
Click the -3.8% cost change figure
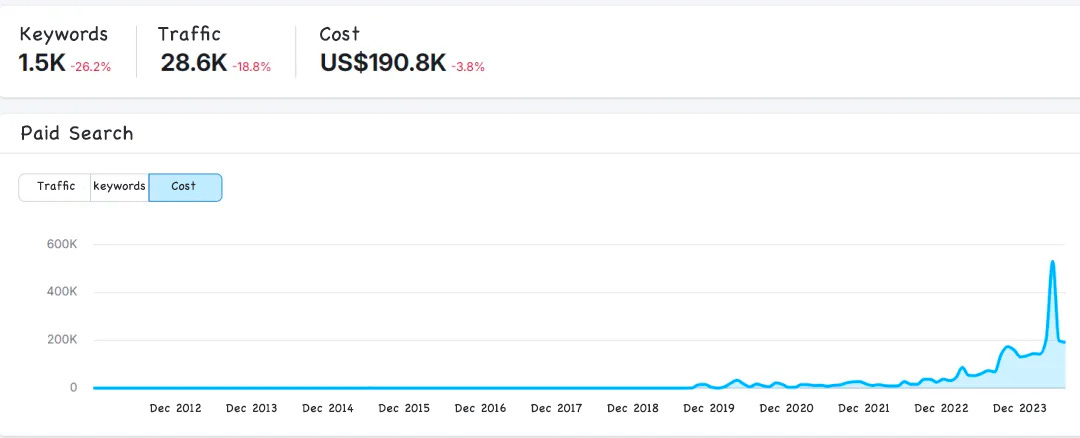tap(468, 67)
